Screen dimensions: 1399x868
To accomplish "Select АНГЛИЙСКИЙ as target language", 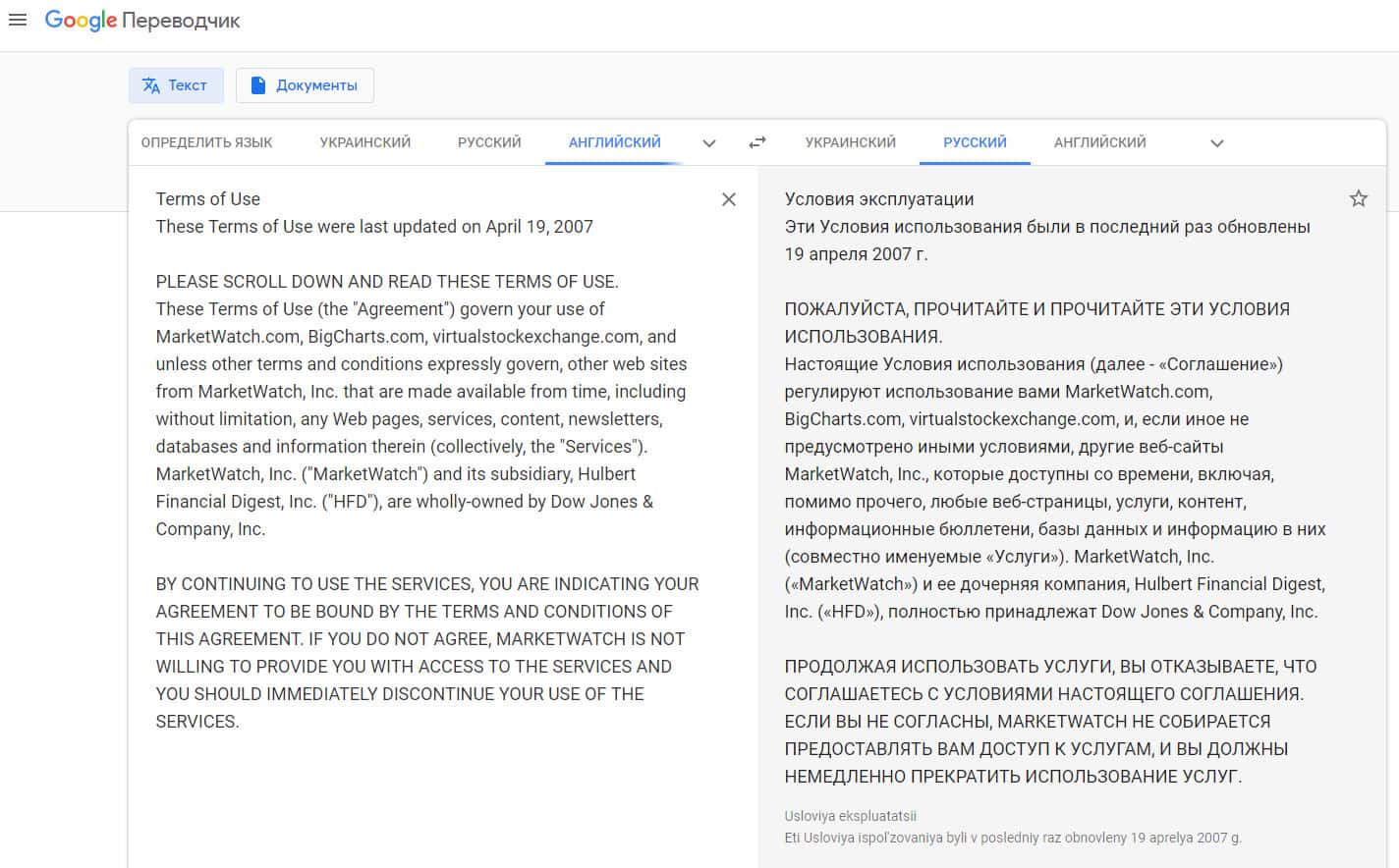I will [x=1100, y=142].
